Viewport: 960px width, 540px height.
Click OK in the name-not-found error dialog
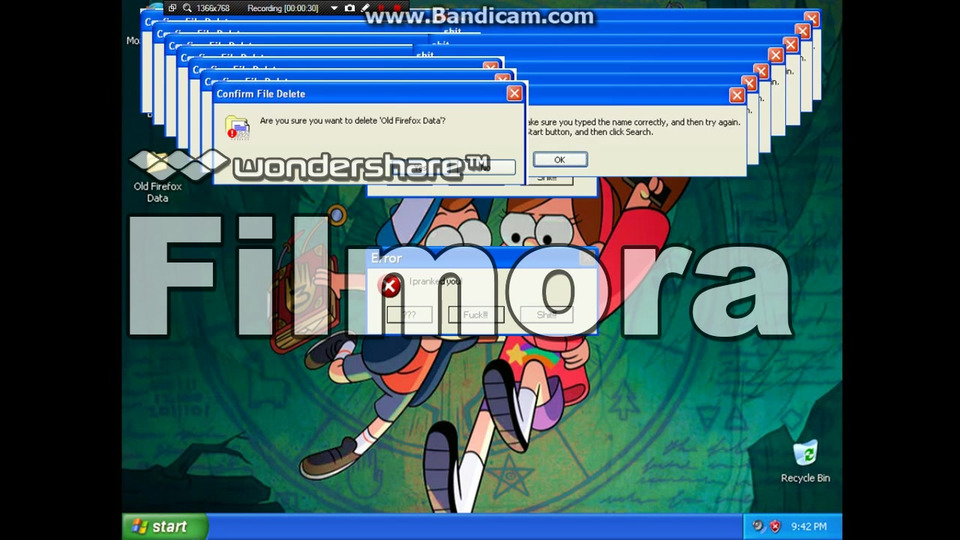pos(560,159)
